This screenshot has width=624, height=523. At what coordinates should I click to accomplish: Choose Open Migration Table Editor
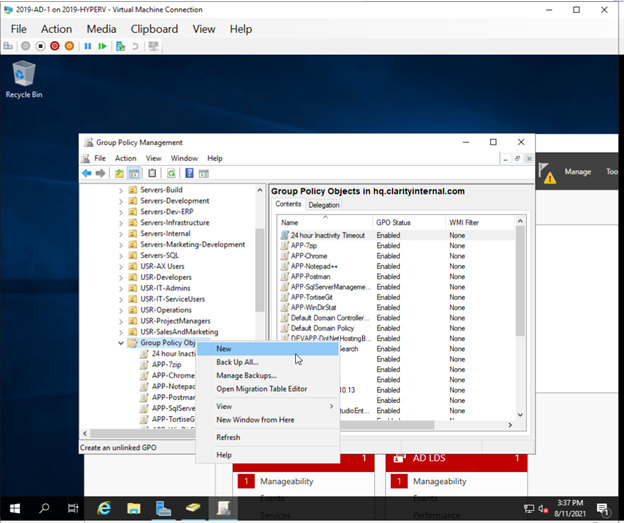(268, 389)
